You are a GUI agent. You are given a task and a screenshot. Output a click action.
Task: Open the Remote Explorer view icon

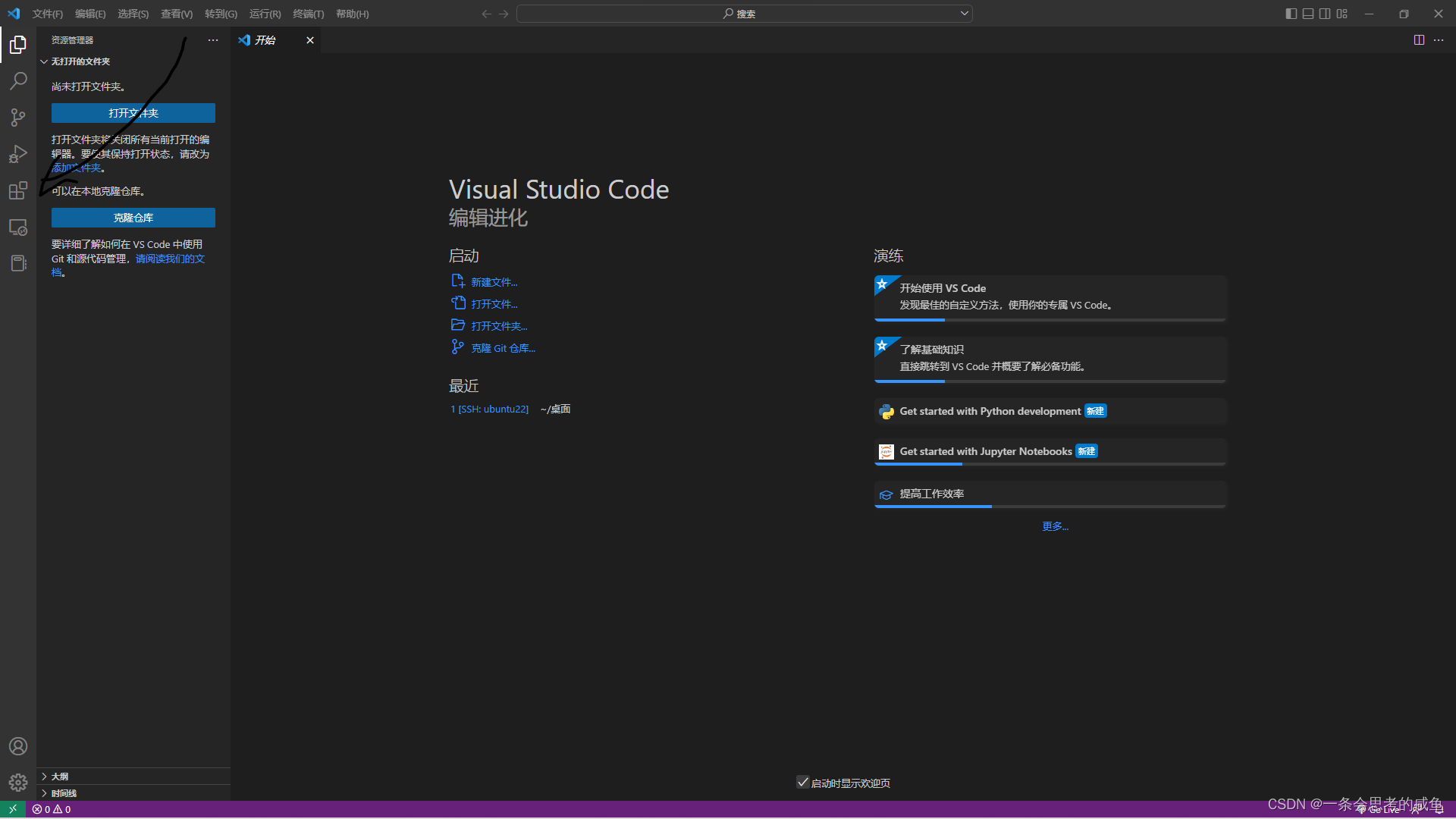click(x=18, y=227)
